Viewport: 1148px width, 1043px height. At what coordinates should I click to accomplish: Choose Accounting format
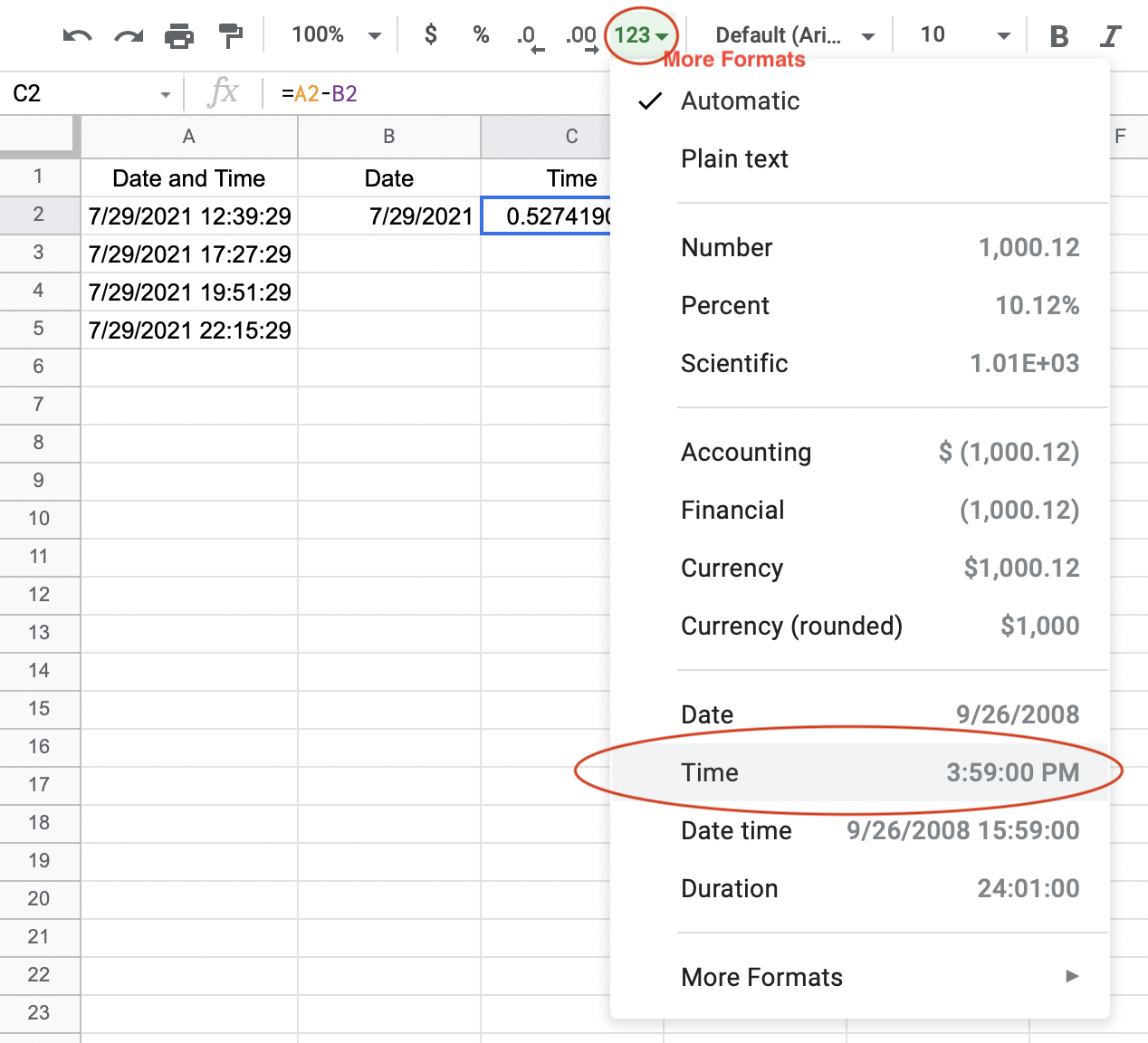(x=860, y=452)
